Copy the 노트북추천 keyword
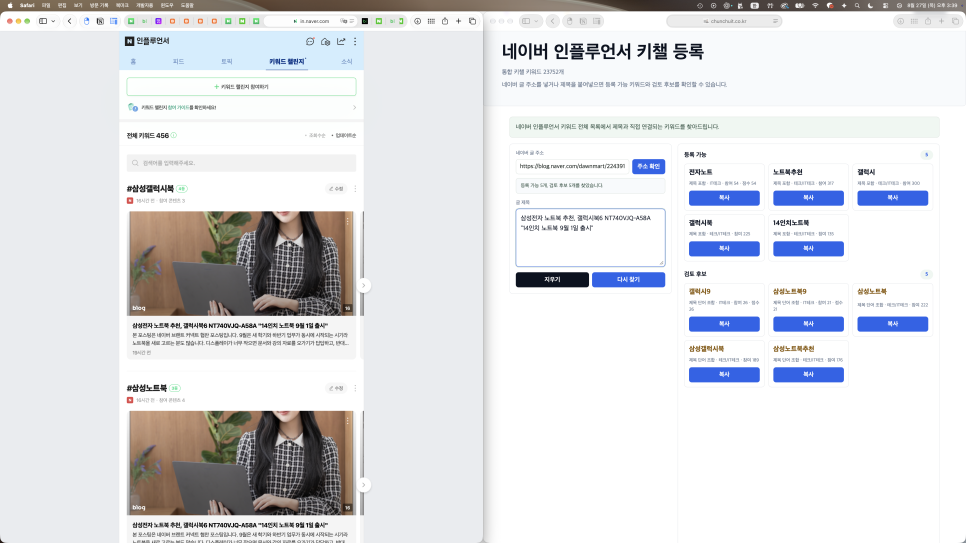Viewport: 966px width, 543px height. pyautogui.click(x=808, y=198)
